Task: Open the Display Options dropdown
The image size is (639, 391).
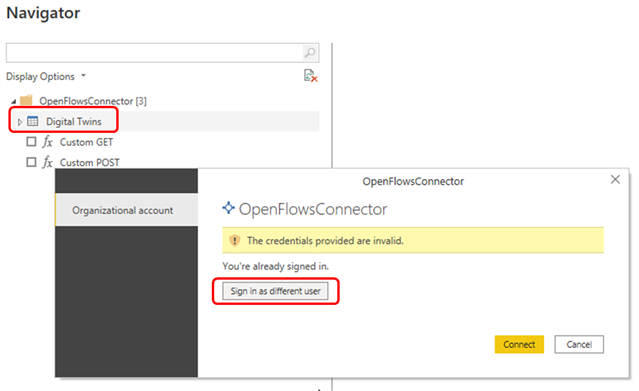Action: (46, 76)
